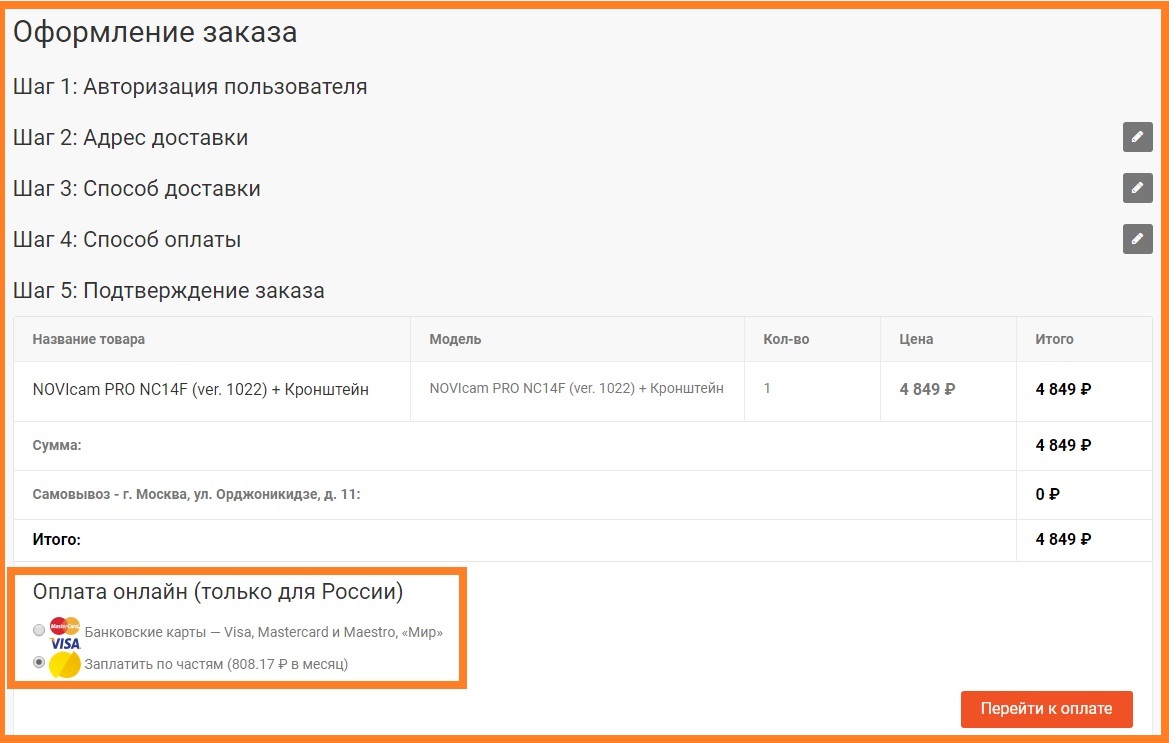Click the edit pencil for Шаг 2 delivery address

pyautogui.click(x=1137, y=137)
